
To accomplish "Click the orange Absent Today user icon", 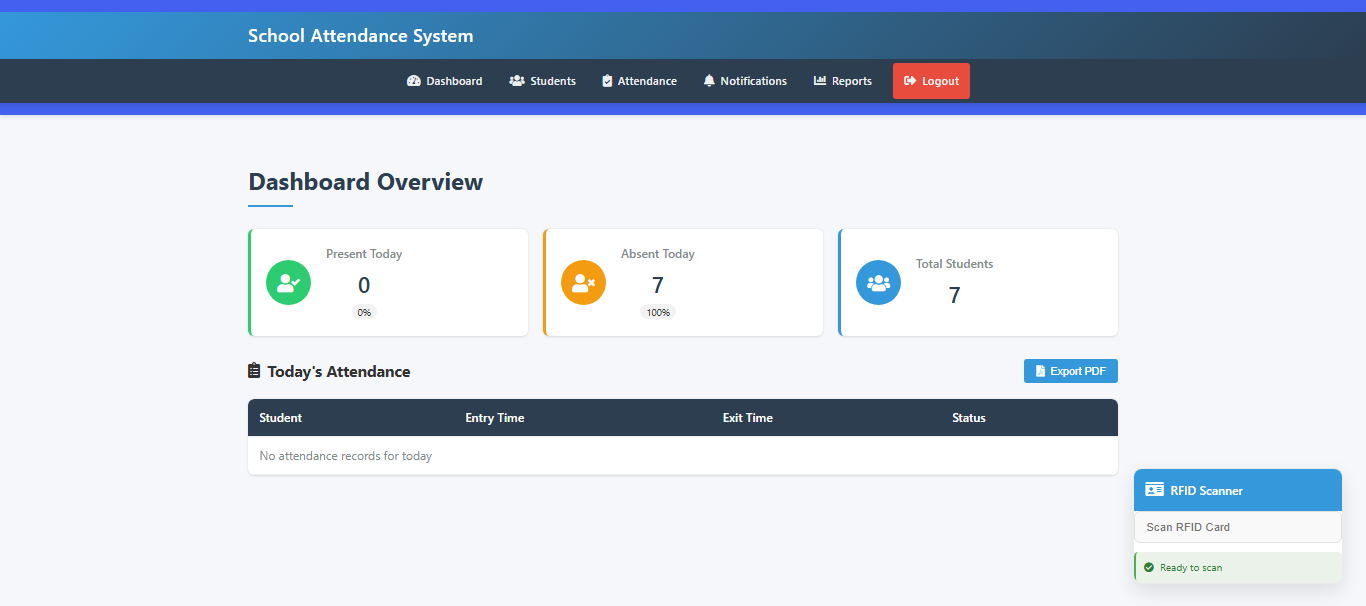I will point(583,282).
